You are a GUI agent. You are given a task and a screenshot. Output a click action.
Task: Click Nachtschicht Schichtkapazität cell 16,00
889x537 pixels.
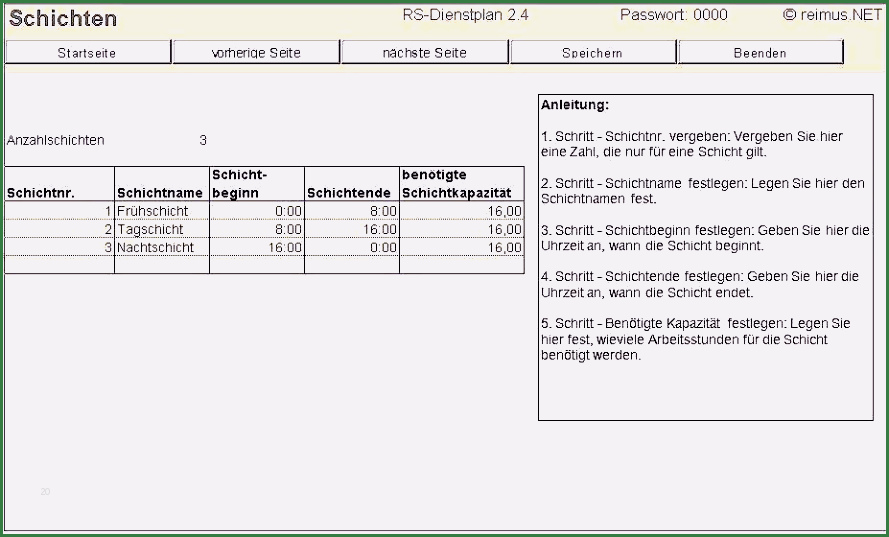pos(461,247)
